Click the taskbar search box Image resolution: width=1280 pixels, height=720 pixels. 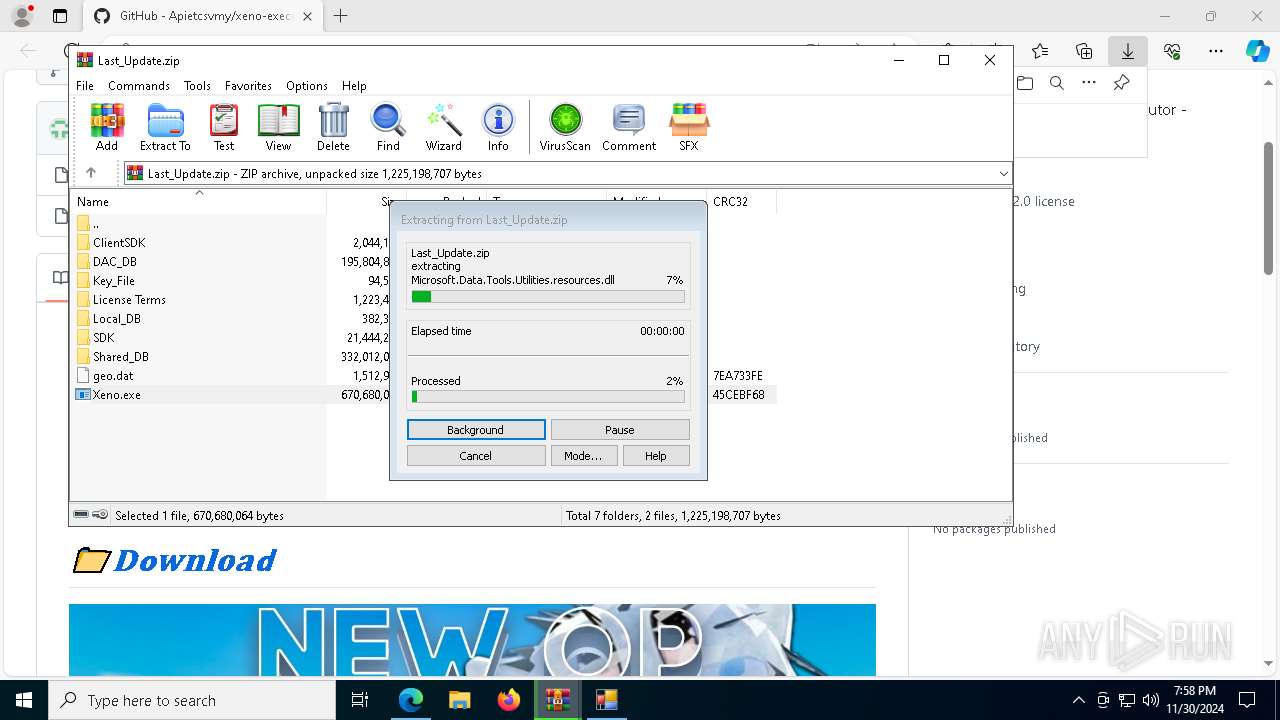coord(191,700)
